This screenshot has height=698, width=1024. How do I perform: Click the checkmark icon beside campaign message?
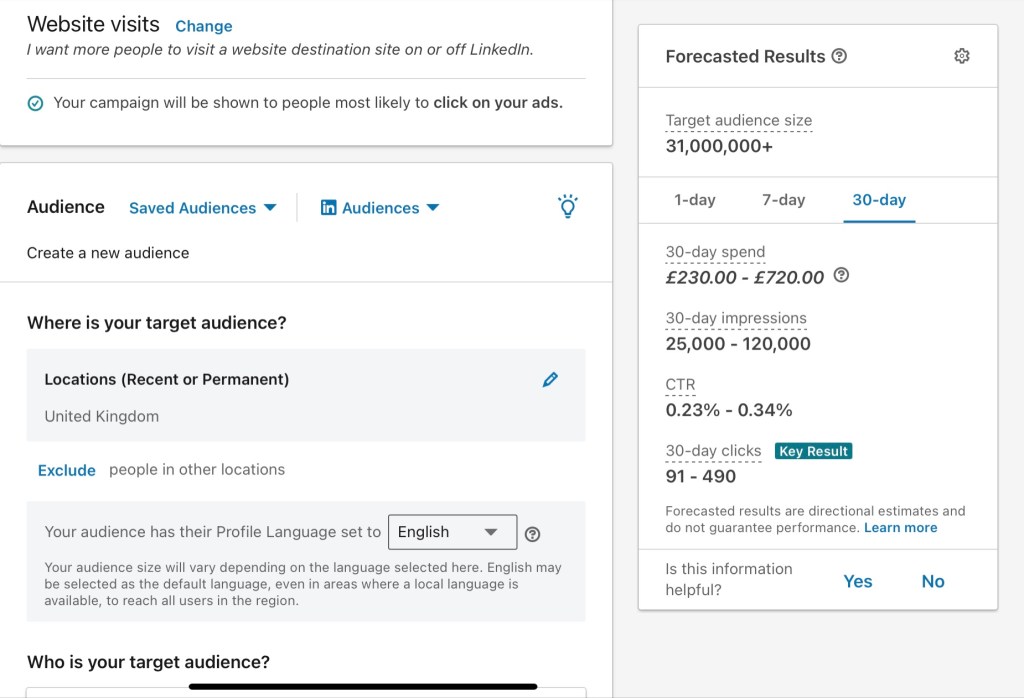point(36,103)
